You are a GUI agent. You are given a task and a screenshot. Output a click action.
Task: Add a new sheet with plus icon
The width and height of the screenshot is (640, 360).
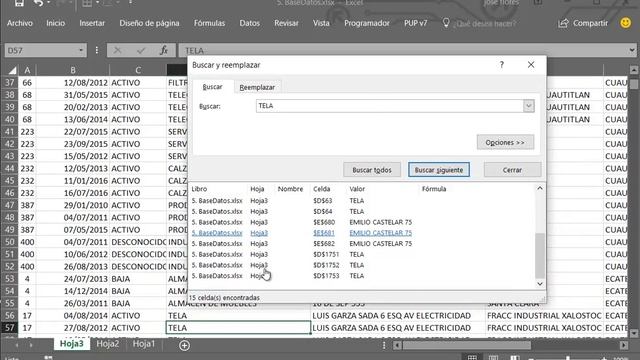tap(184, 345)
